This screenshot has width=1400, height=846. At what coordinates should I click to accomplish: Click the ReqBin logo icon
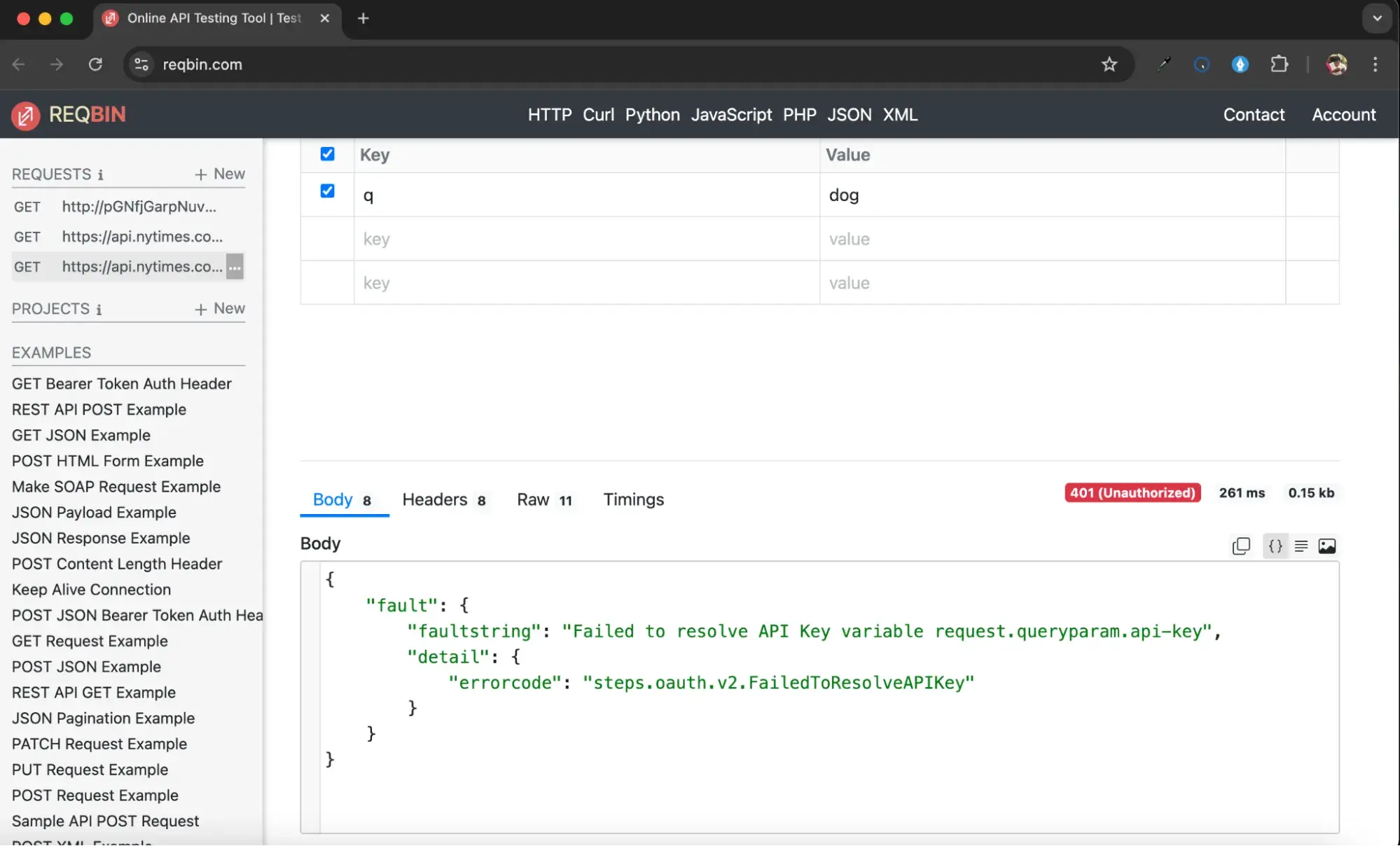pos(26,116)
